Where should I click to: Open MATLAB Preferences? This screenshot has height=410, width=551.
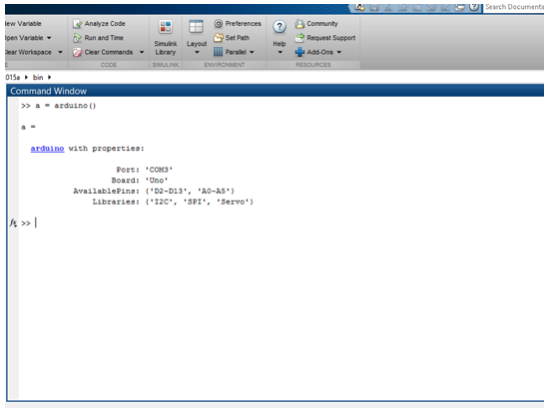(238, 24)
